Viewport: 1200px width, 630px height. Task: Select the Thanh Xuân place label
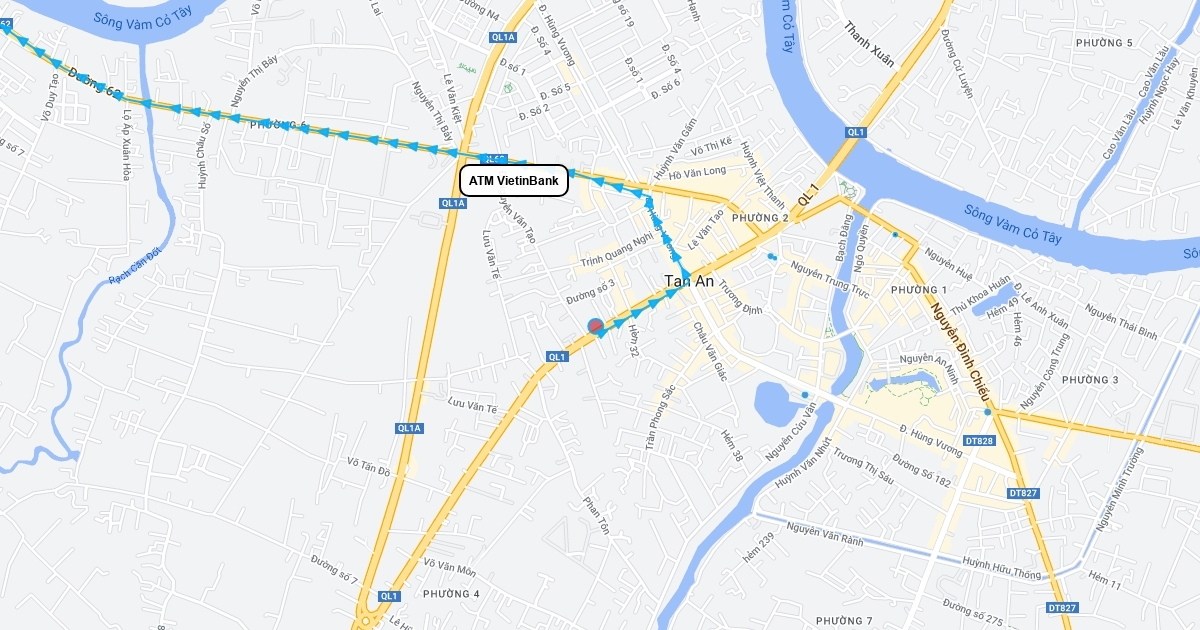869,44
